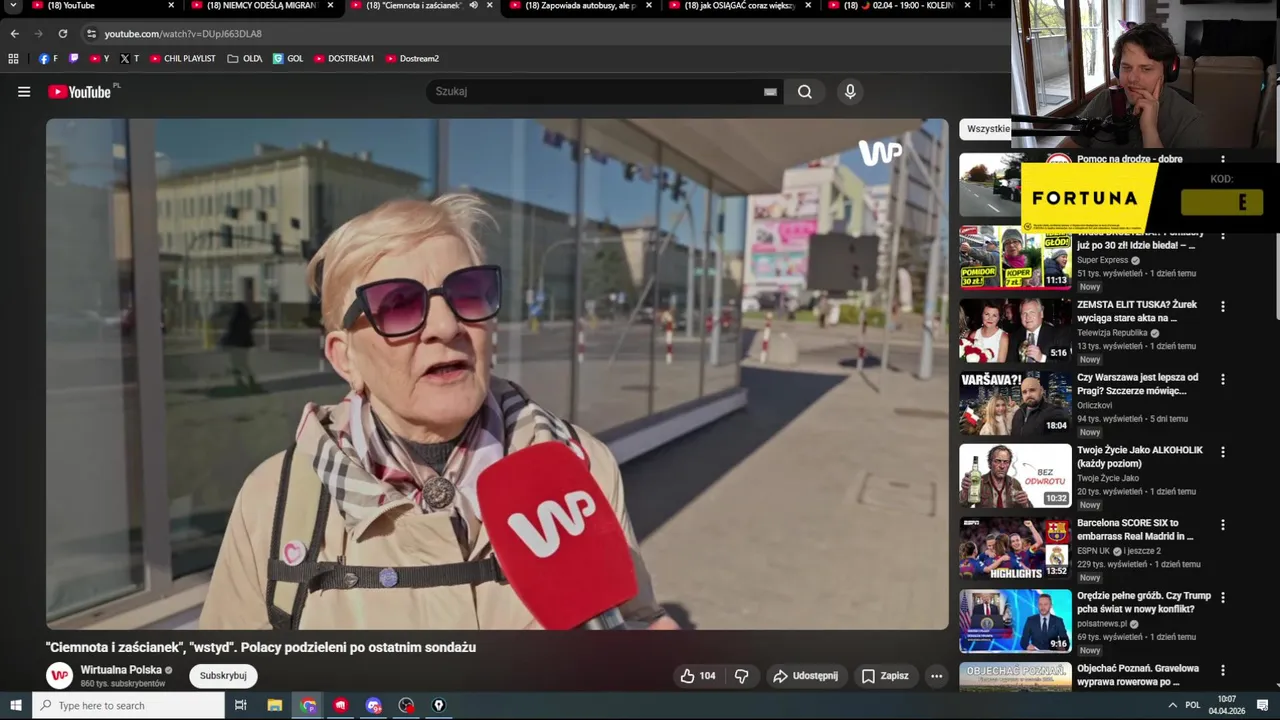This screenshot has width=1280, height=720.
Task: Open options for 'ZEMSTA ELIT TUSKA' video
Action: [x=1222, y=307]
